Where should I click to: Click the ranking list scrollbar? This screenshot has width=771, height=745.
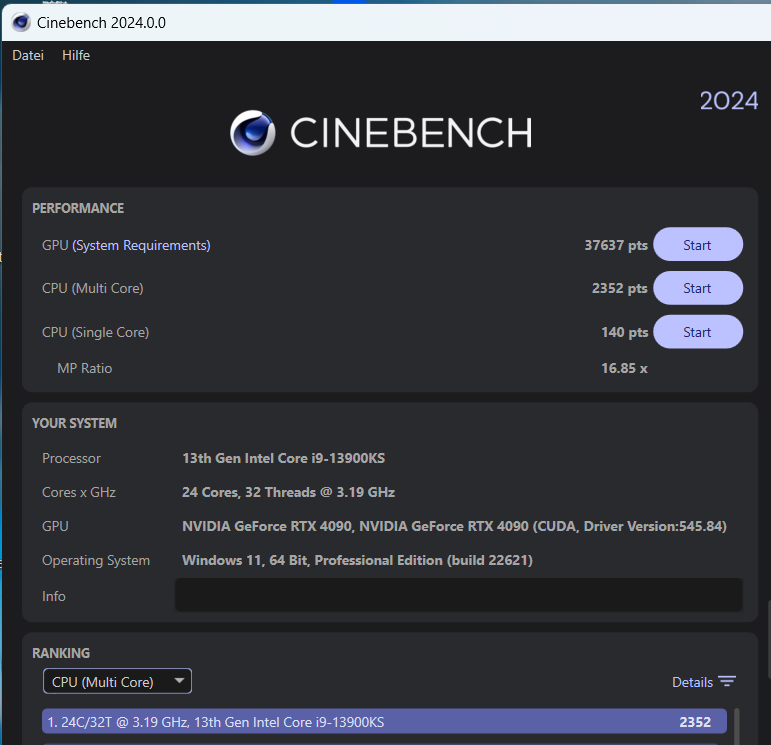[x=737, y=726]
